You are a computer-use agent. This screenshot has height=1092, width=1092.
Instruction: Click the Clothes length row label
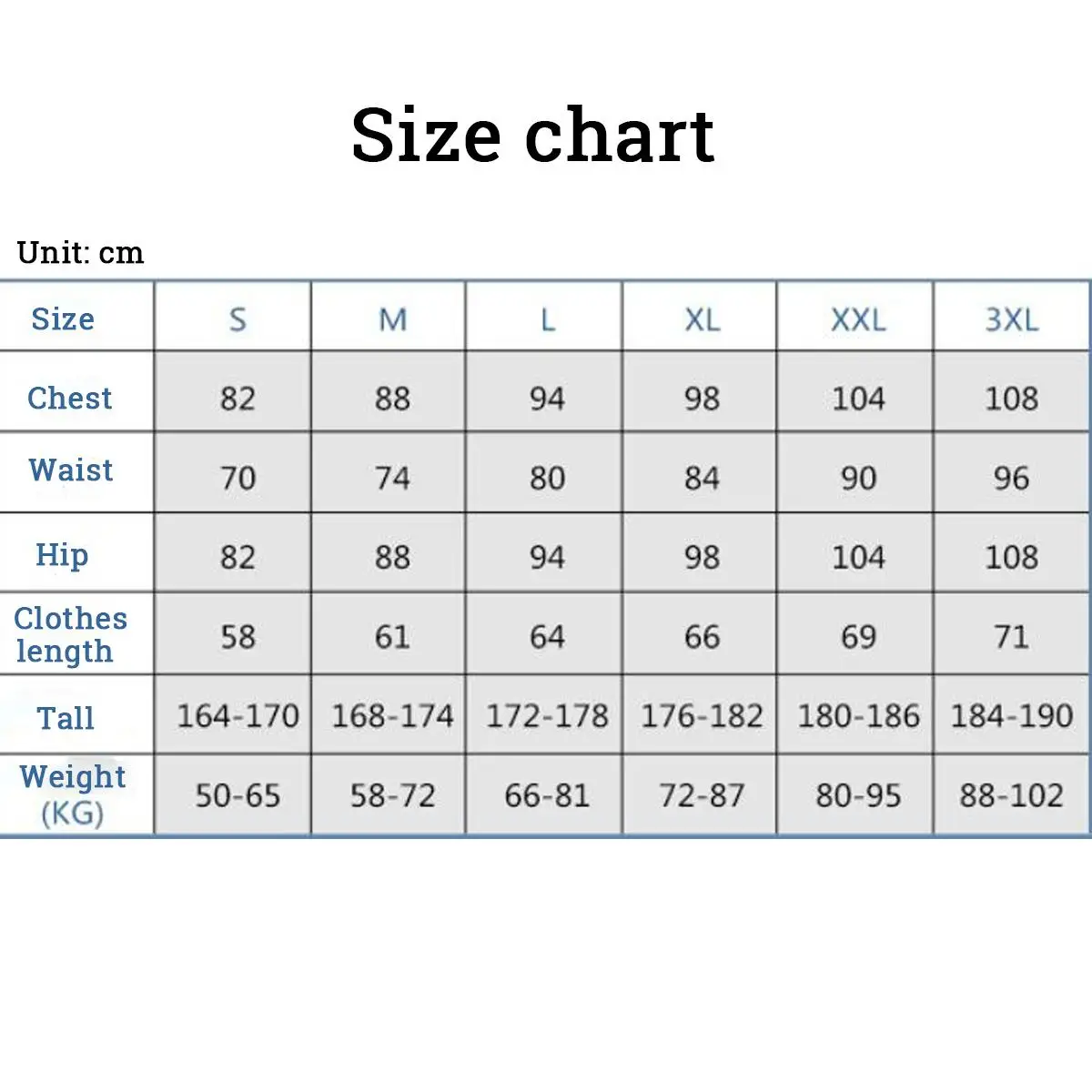69,634
